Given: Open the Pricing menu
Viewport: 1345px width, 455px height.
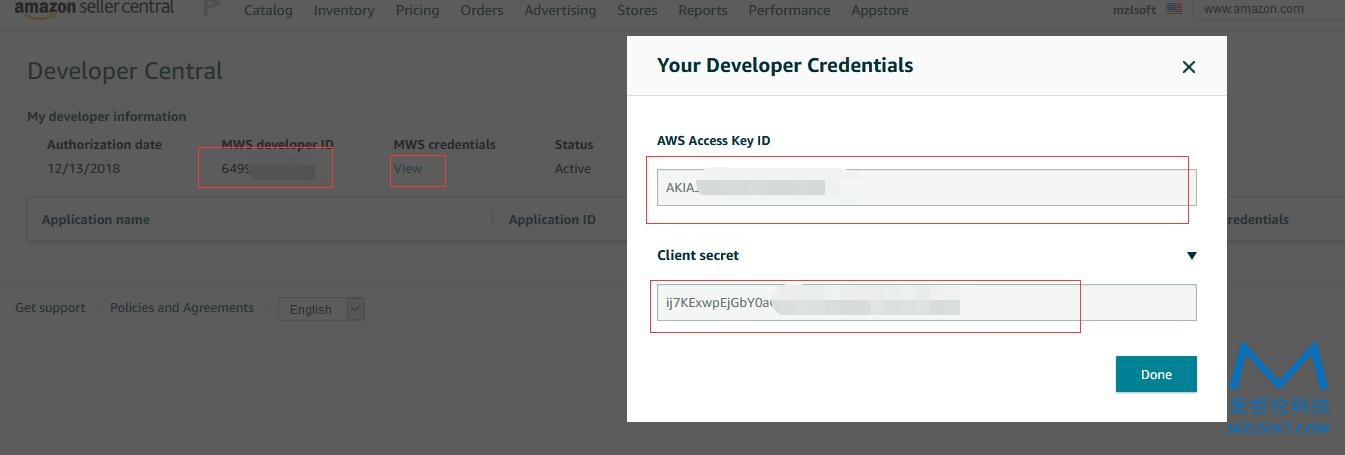Looking at the screenshot, I should 417,10.
